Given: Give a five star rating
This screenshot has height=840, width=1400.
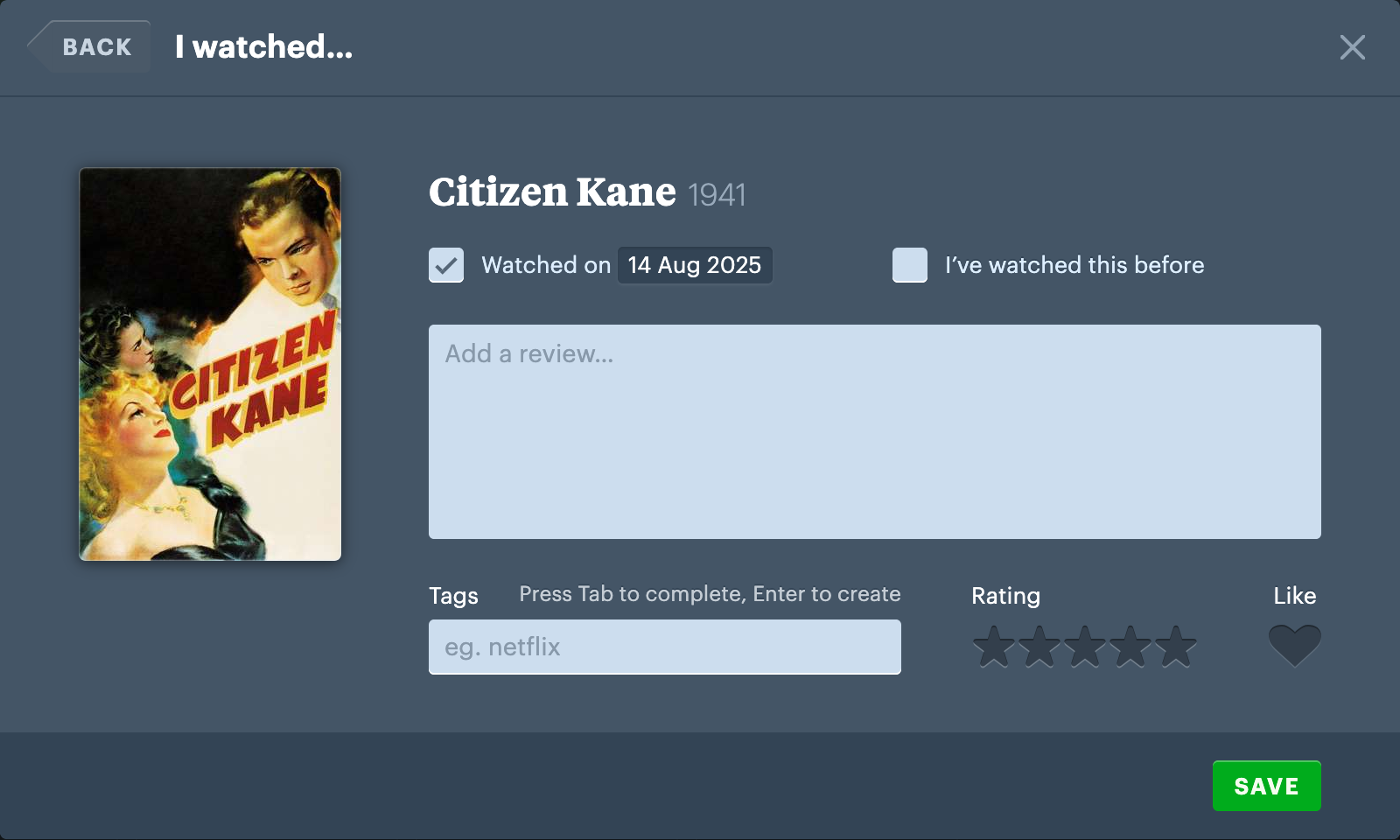Looking at the screenshot, I should (1176, 647).
